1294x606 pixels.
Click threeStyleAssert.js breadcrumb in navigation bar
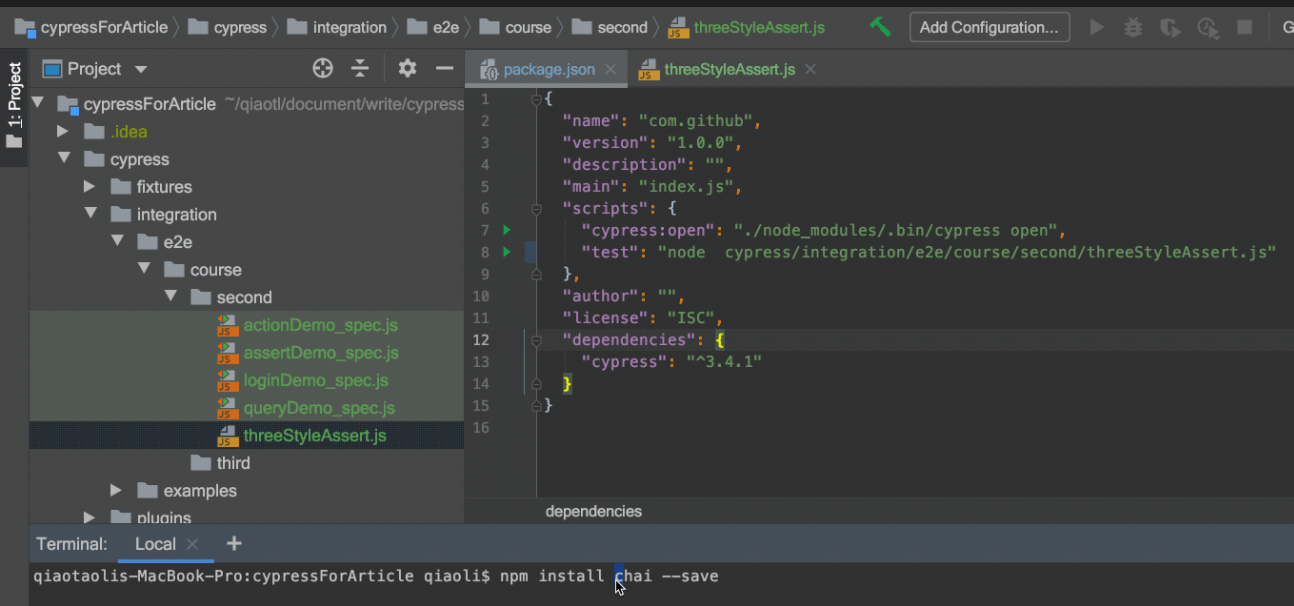click(x=746, y=27)
